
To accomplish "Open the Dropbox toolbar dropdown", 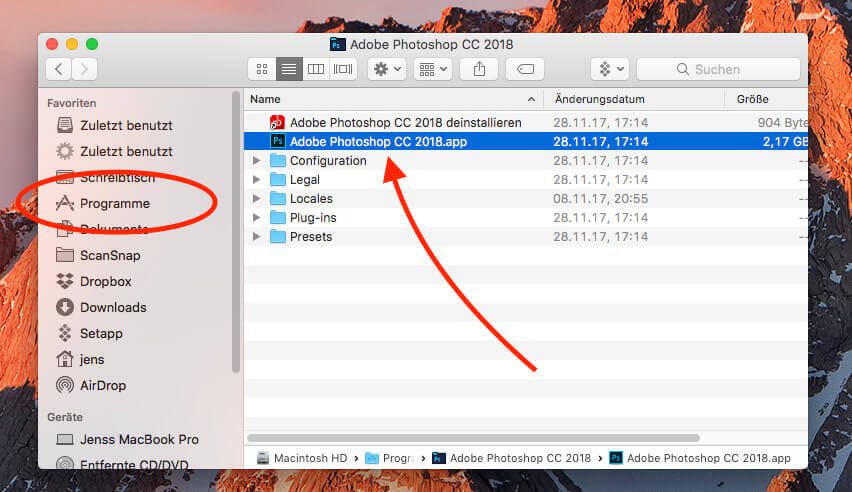I will pos(609,69).
